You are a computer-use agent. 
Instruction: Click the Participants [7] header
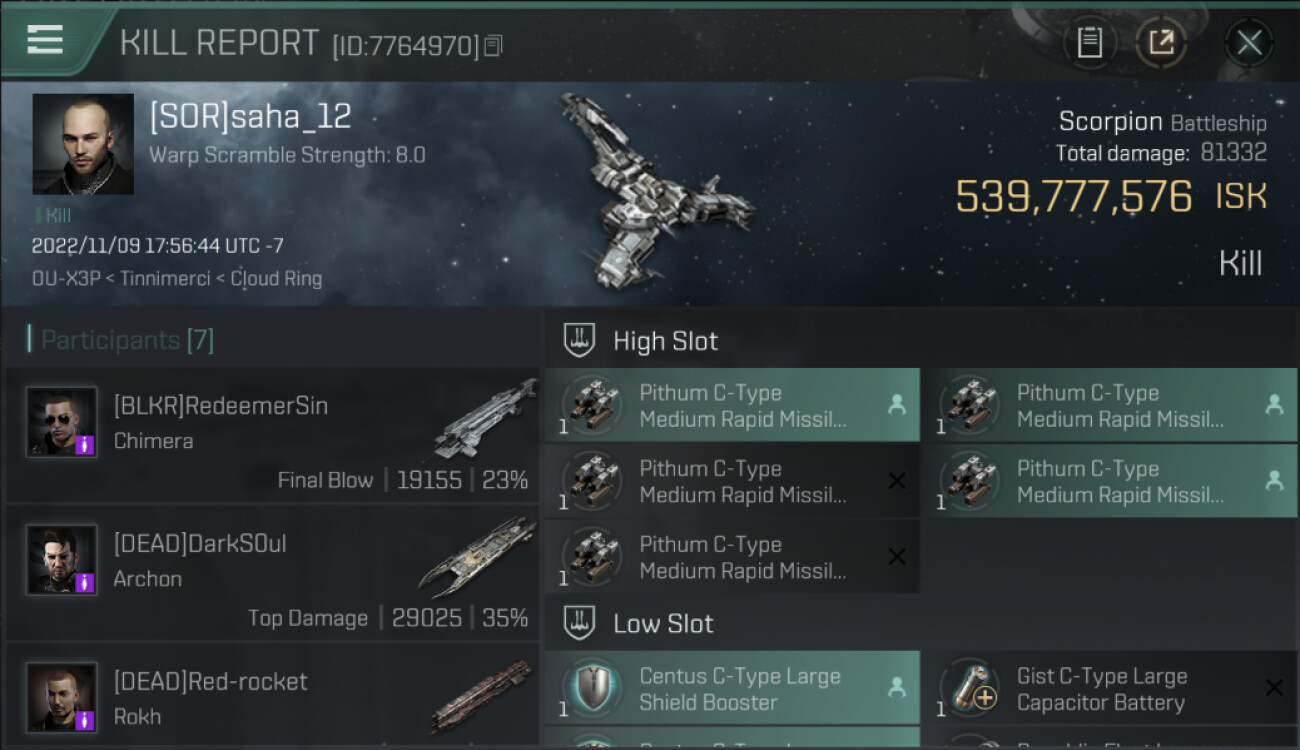click(x=127, y=340)
